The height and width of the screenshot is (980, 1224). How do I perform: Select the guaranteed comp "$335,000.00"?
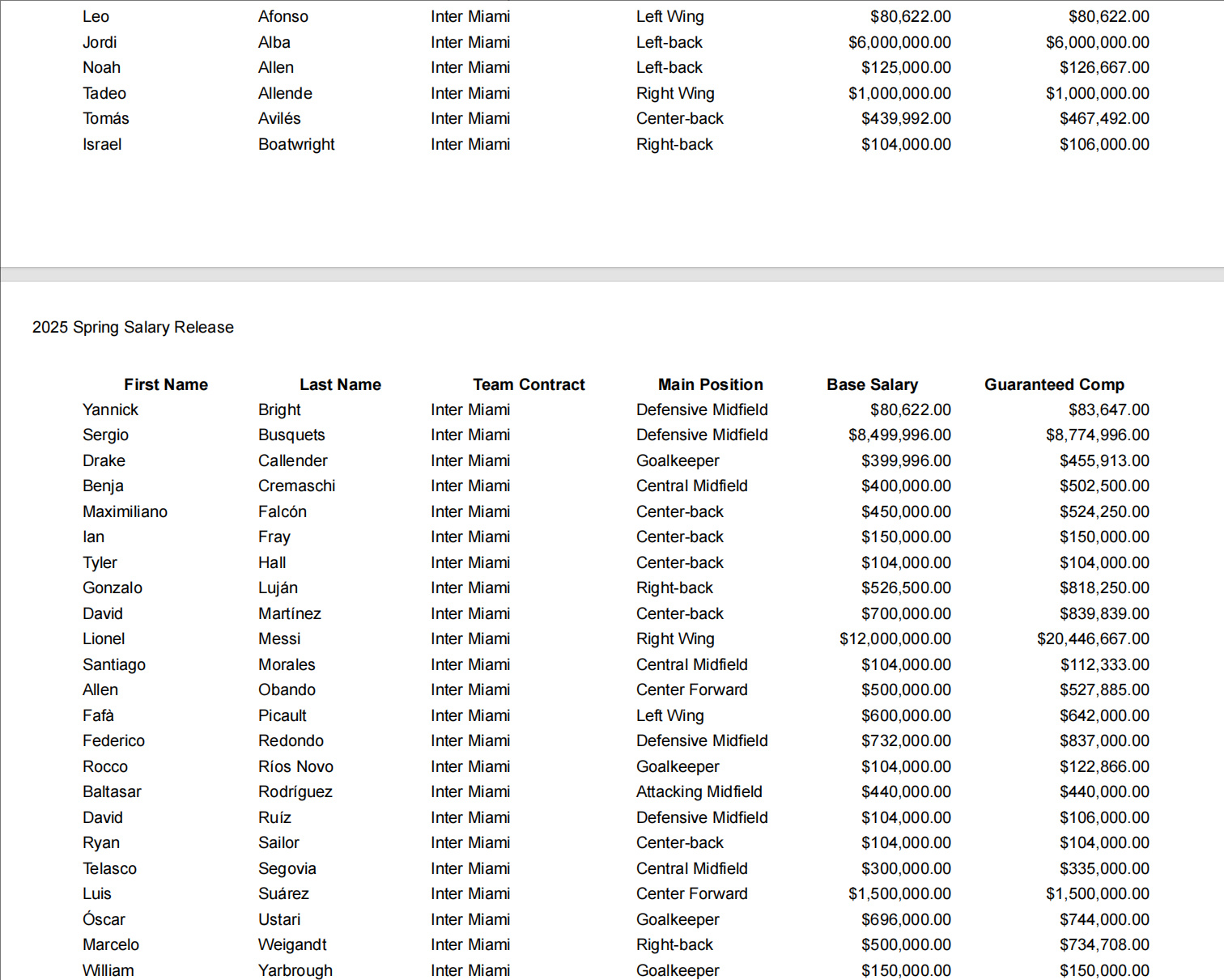point(1104,868)
